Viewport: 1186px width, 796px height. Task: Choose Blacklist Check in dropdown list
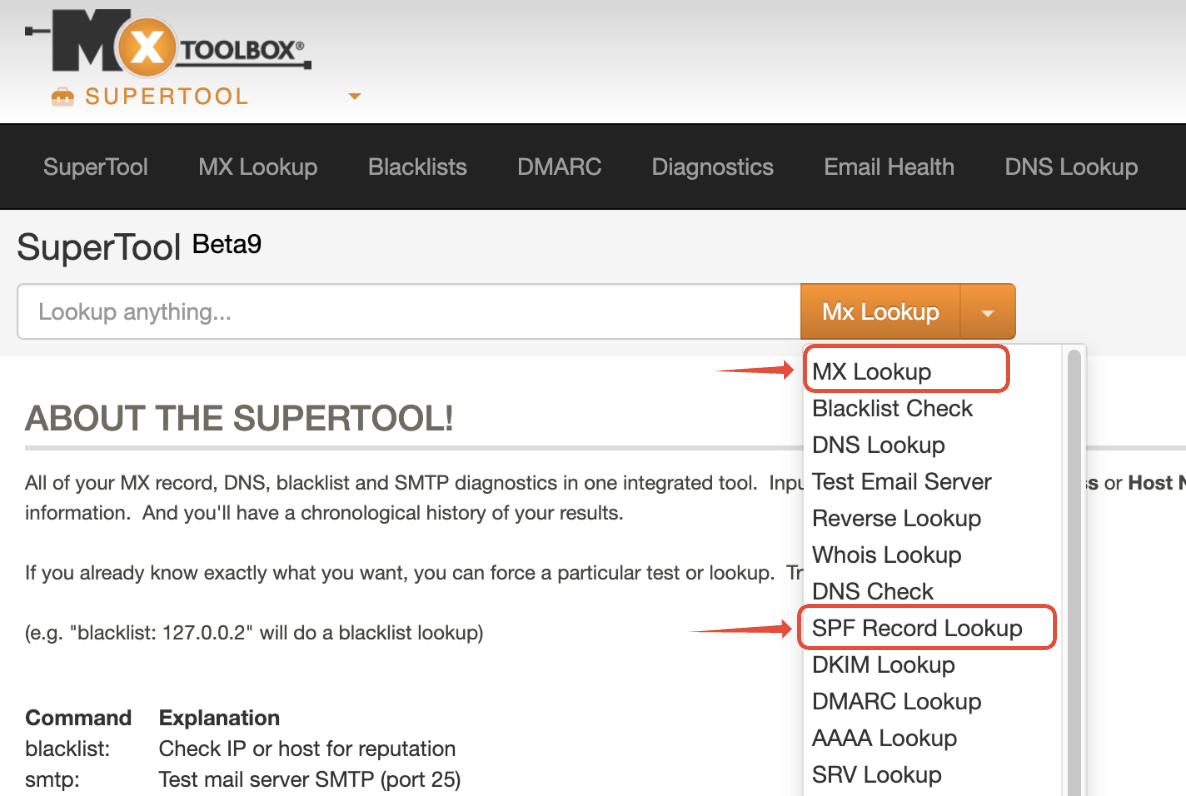(892, 408)
